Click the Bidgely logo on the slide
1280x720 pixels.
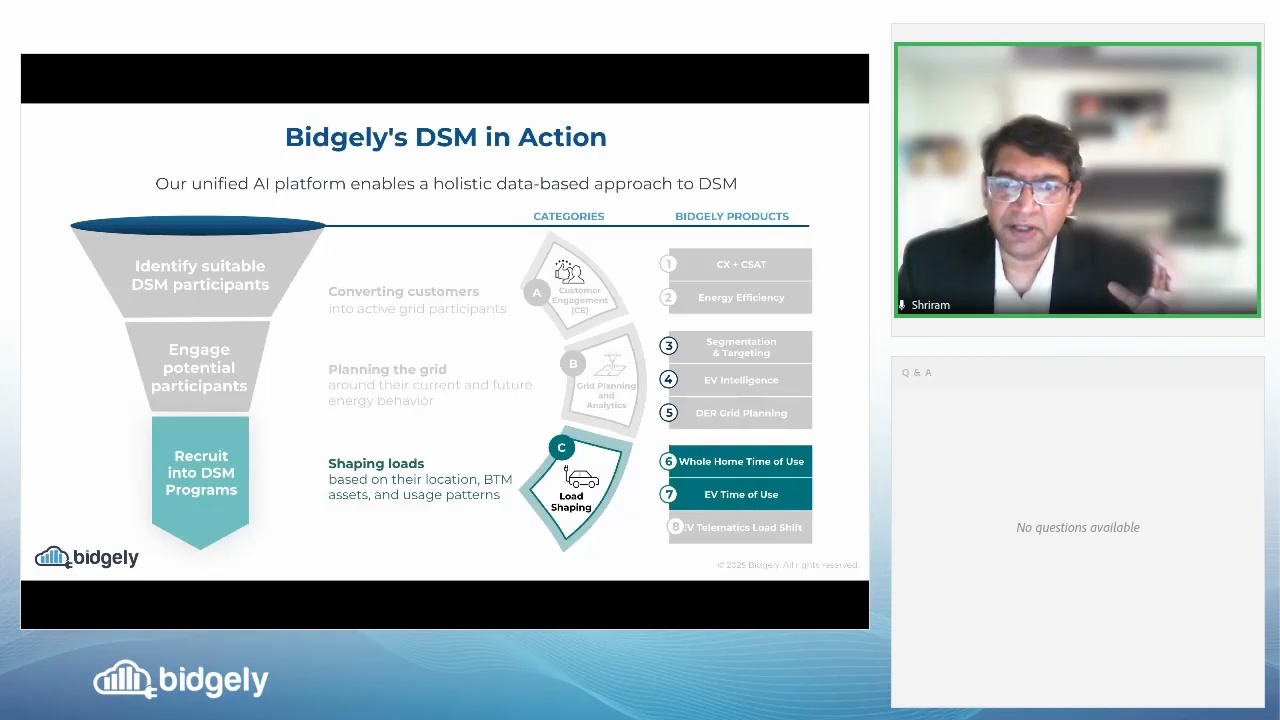pyautogui.click(x=87, y=558)
